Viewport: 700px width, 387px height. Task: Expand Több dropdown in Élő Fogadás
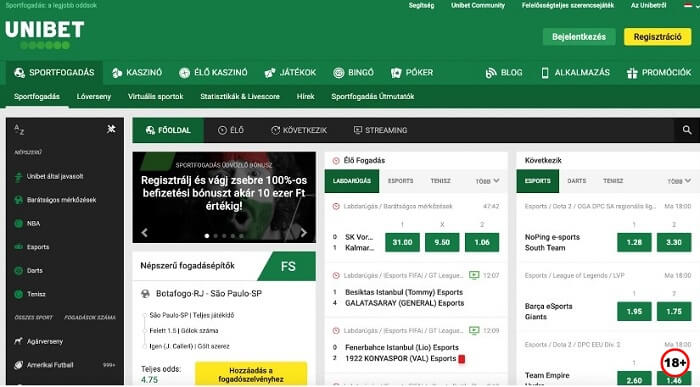[x=488, y=181]
